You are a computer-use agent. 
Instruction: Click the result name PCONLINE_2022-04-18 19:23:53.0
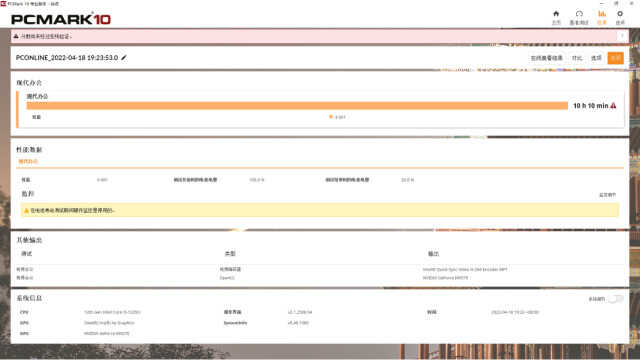pyautogui.click(x=67, y=58)
